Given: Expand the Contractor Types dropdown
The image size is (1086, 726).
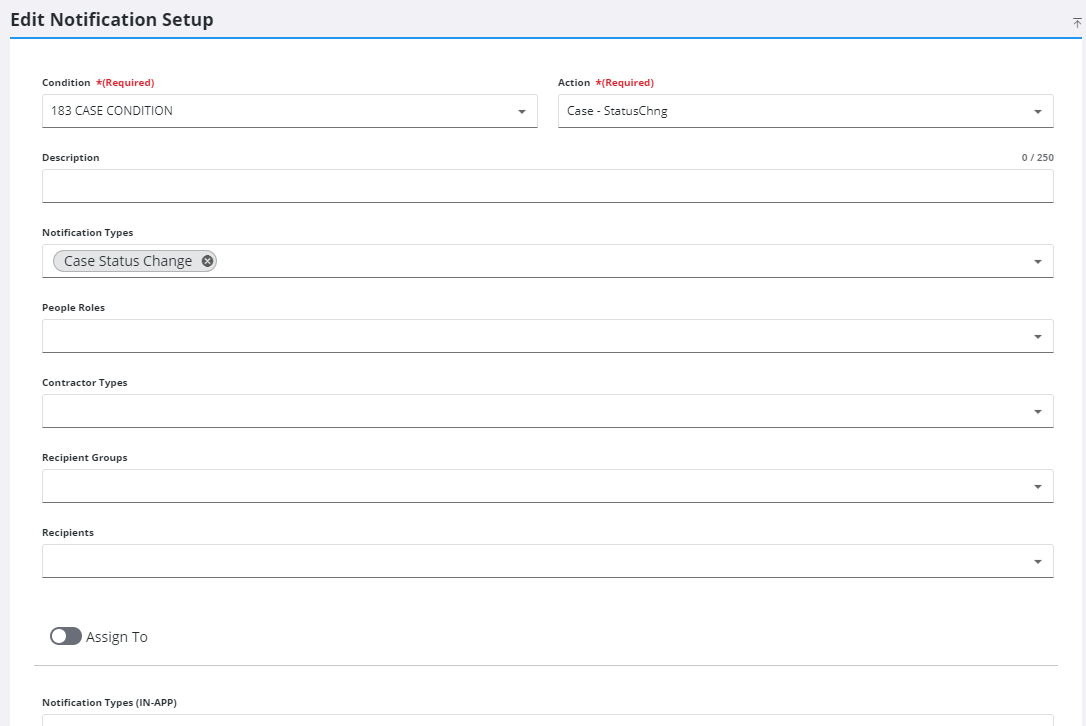Looking at the screenshot, I should tap(1037, 410).
